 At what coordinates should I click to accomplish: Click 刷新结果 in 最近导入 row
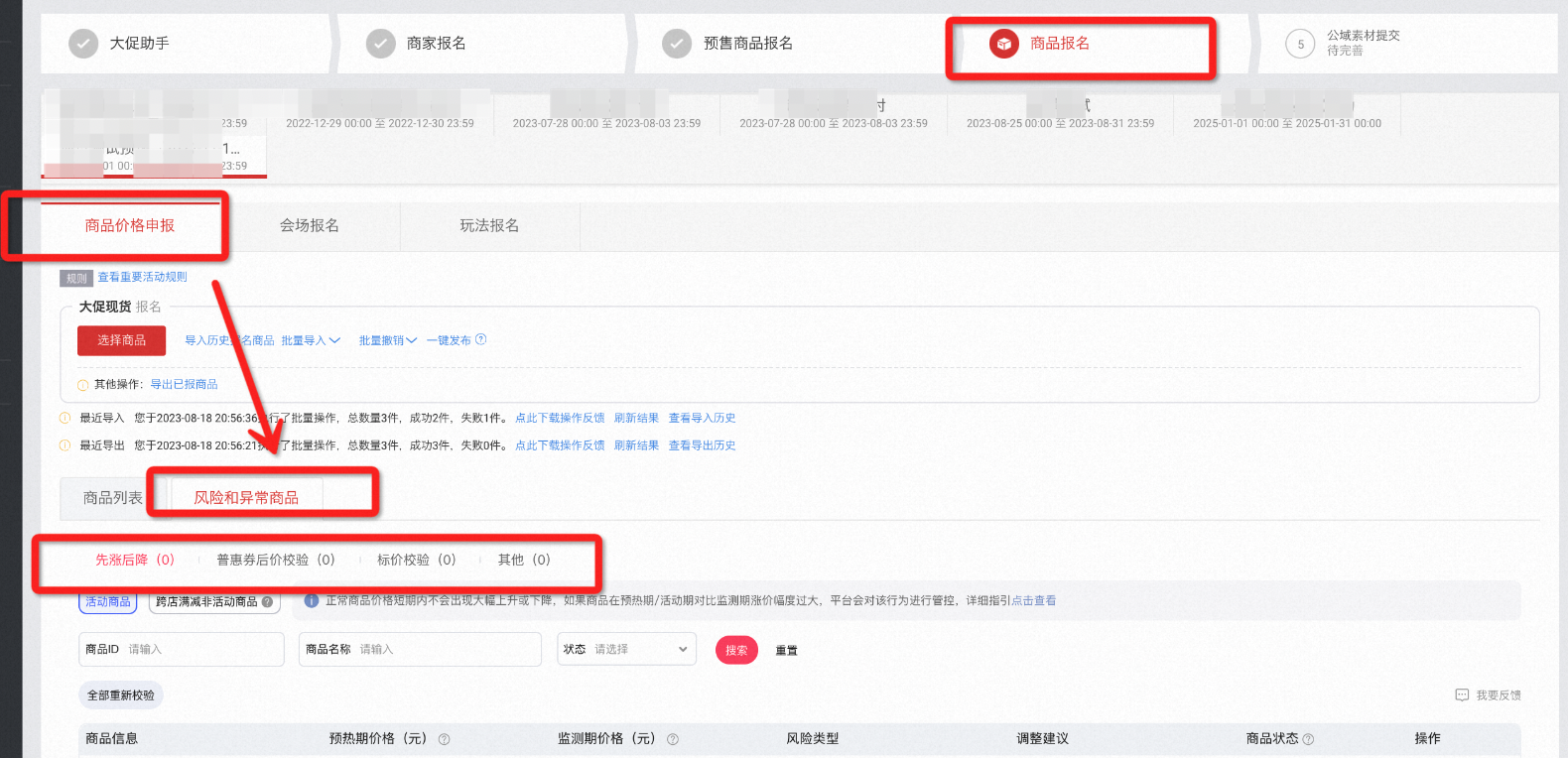(636, 418)
